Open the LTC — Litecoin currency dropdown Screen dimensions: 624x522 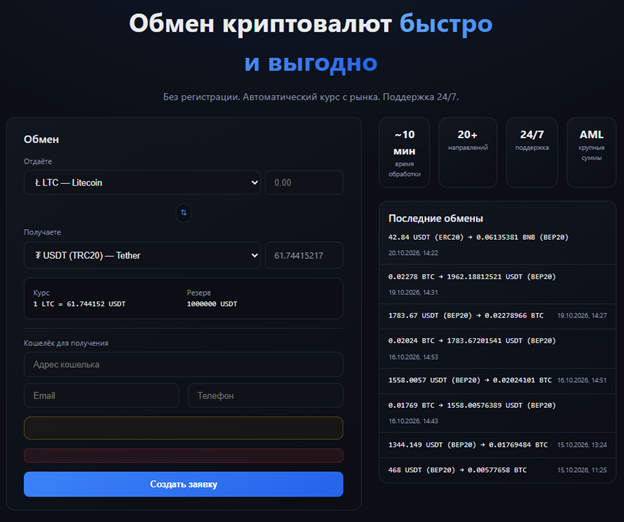click(142, 183)
